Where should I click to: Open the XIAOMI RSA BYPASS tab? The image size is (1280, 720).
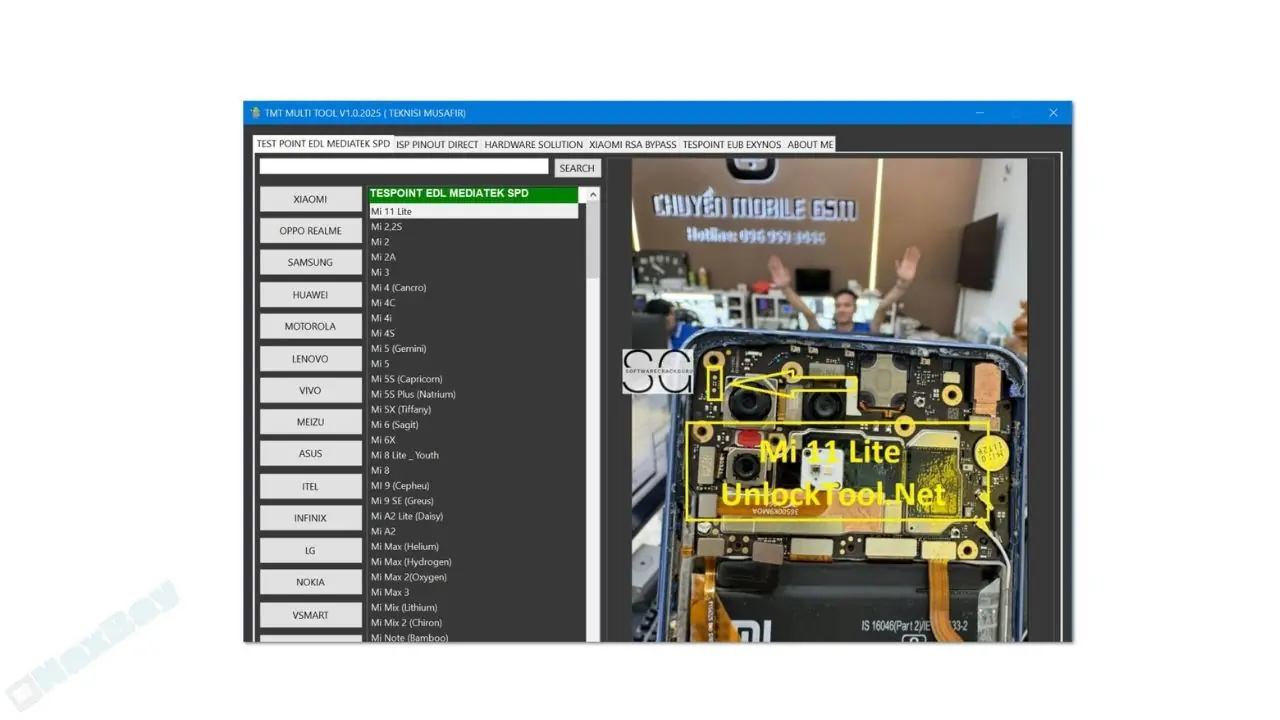point(632,145)
